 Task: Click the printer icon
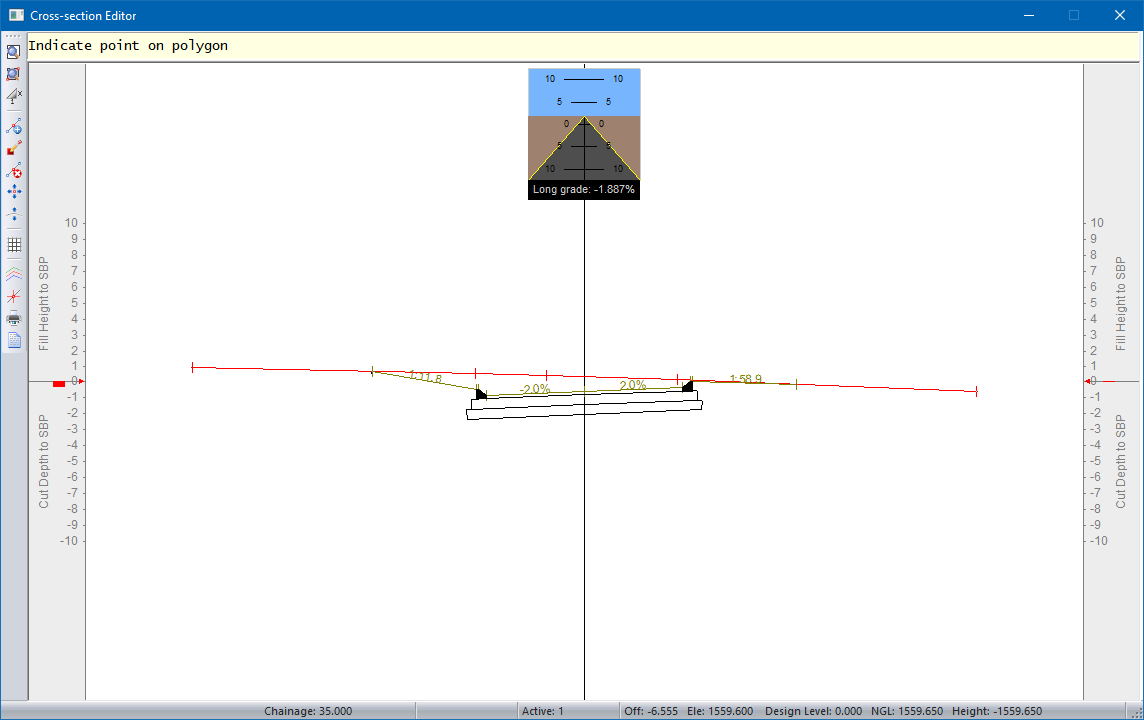point(14,319)
